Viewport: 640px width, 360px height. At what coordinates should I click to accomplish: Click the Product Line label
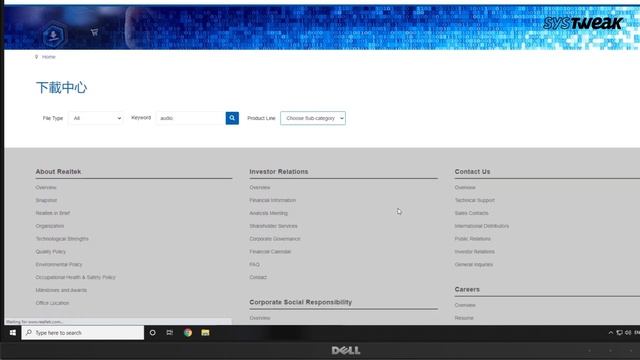[261, 118]
